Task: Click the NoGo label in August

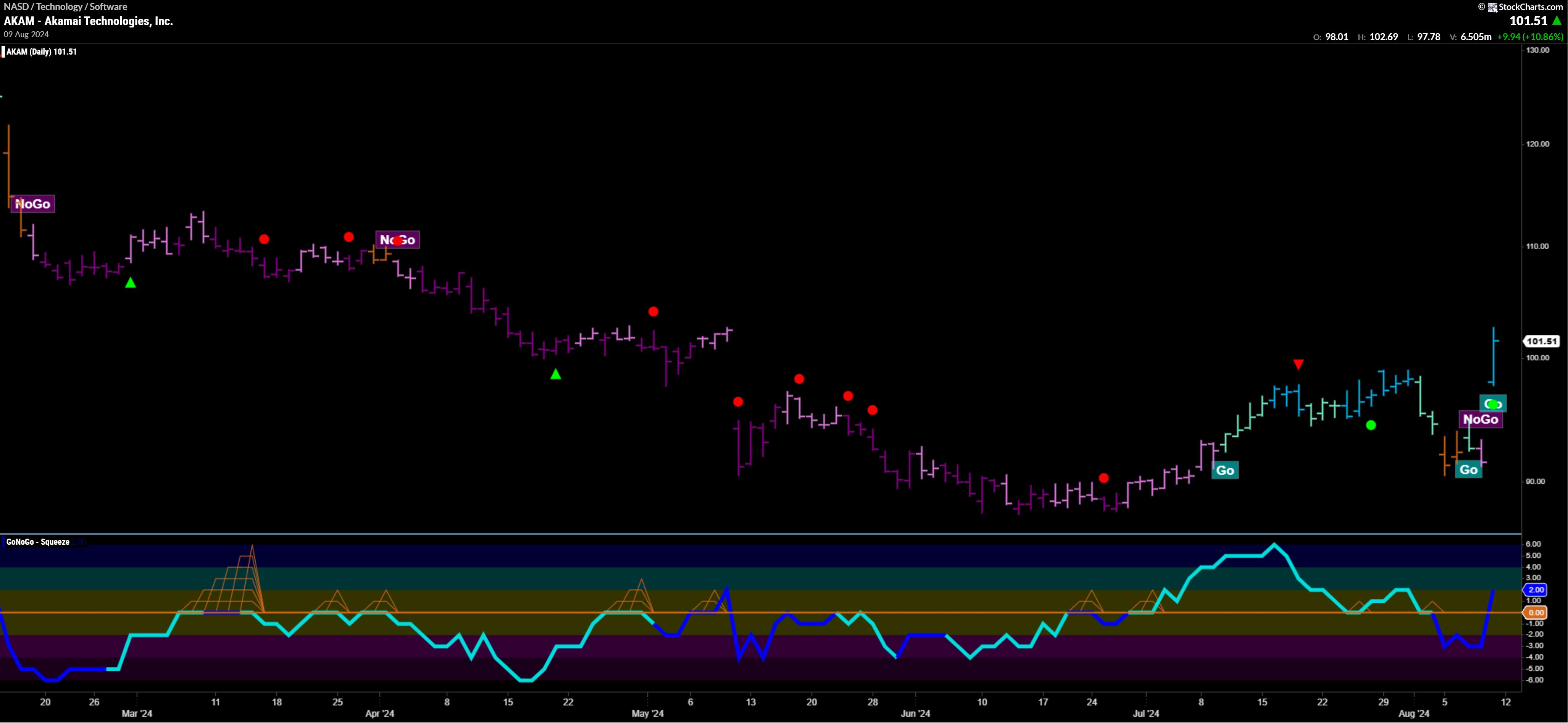Action: click(x=1480, y=419)
